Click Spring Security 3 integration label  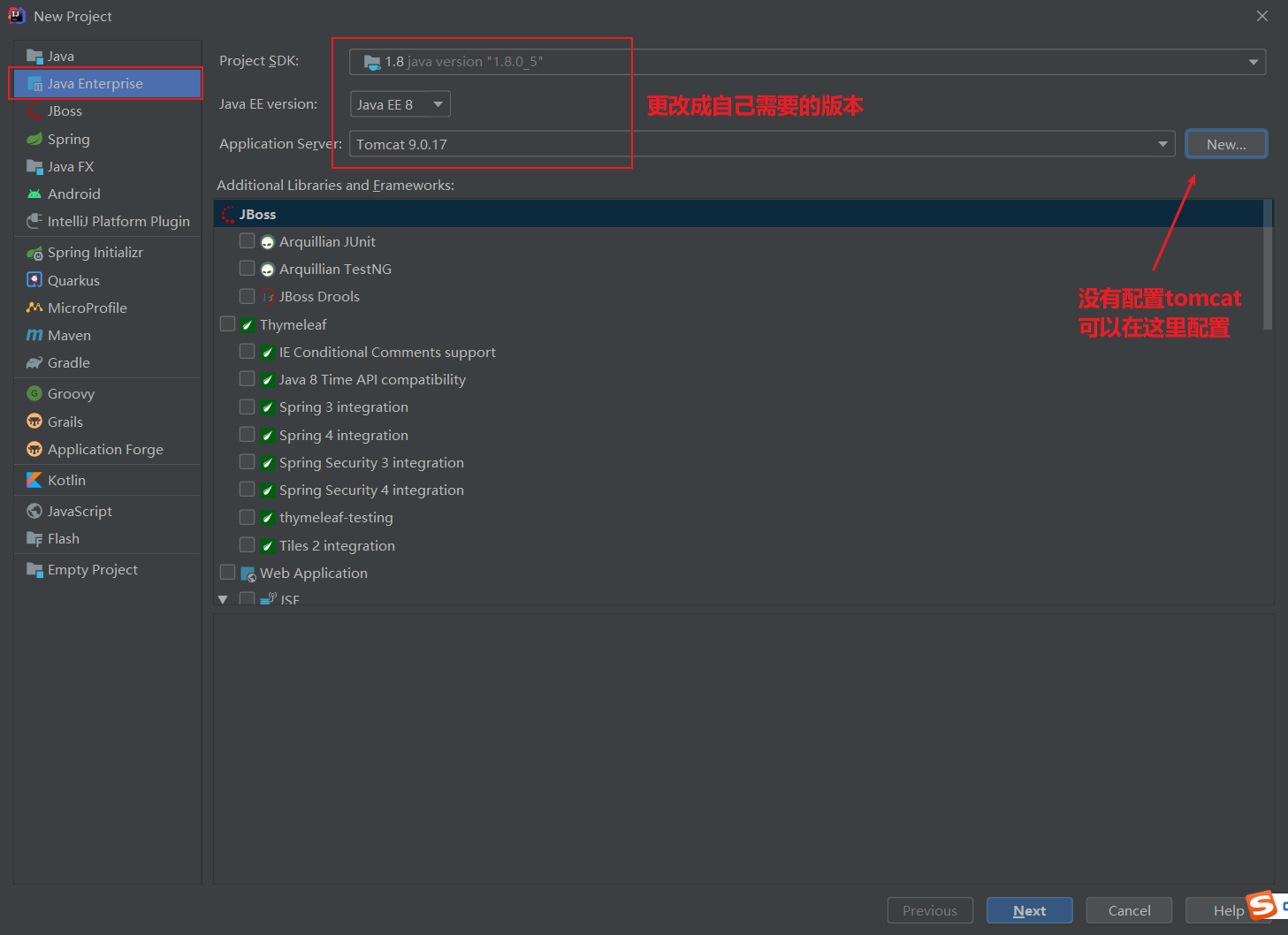[x=371, y=462]
